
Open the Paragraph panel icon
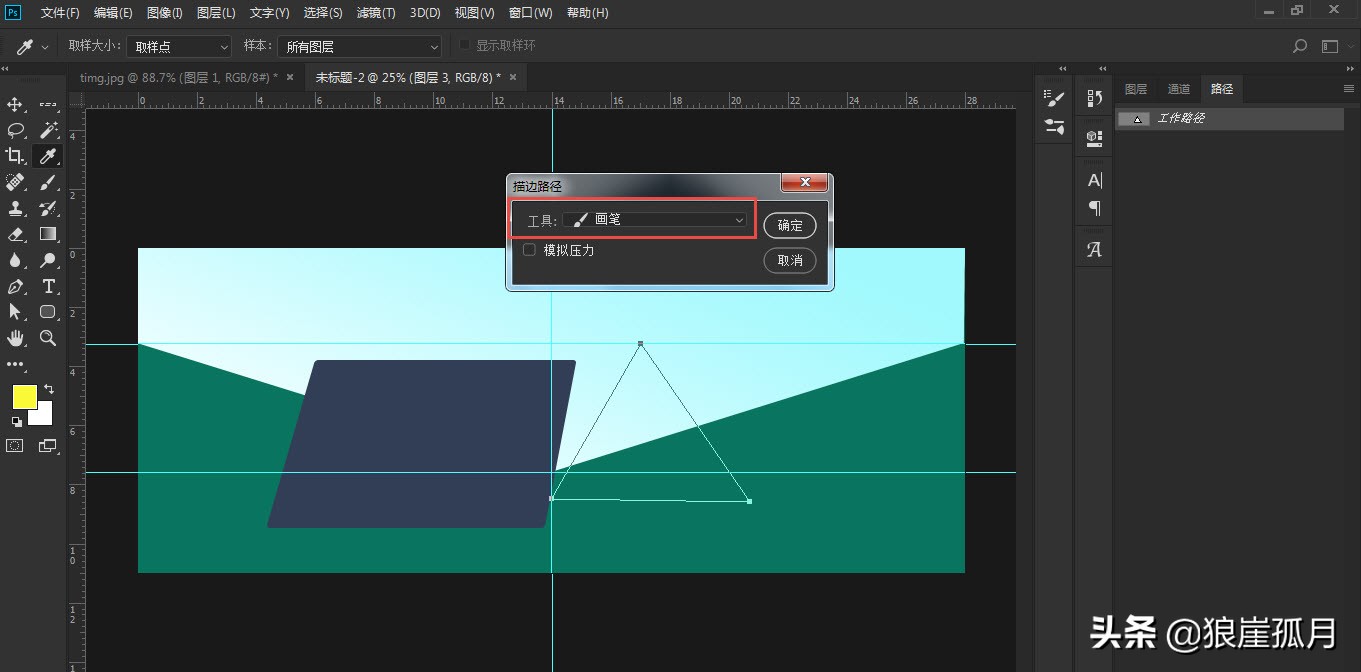[x=1094, y=208]
